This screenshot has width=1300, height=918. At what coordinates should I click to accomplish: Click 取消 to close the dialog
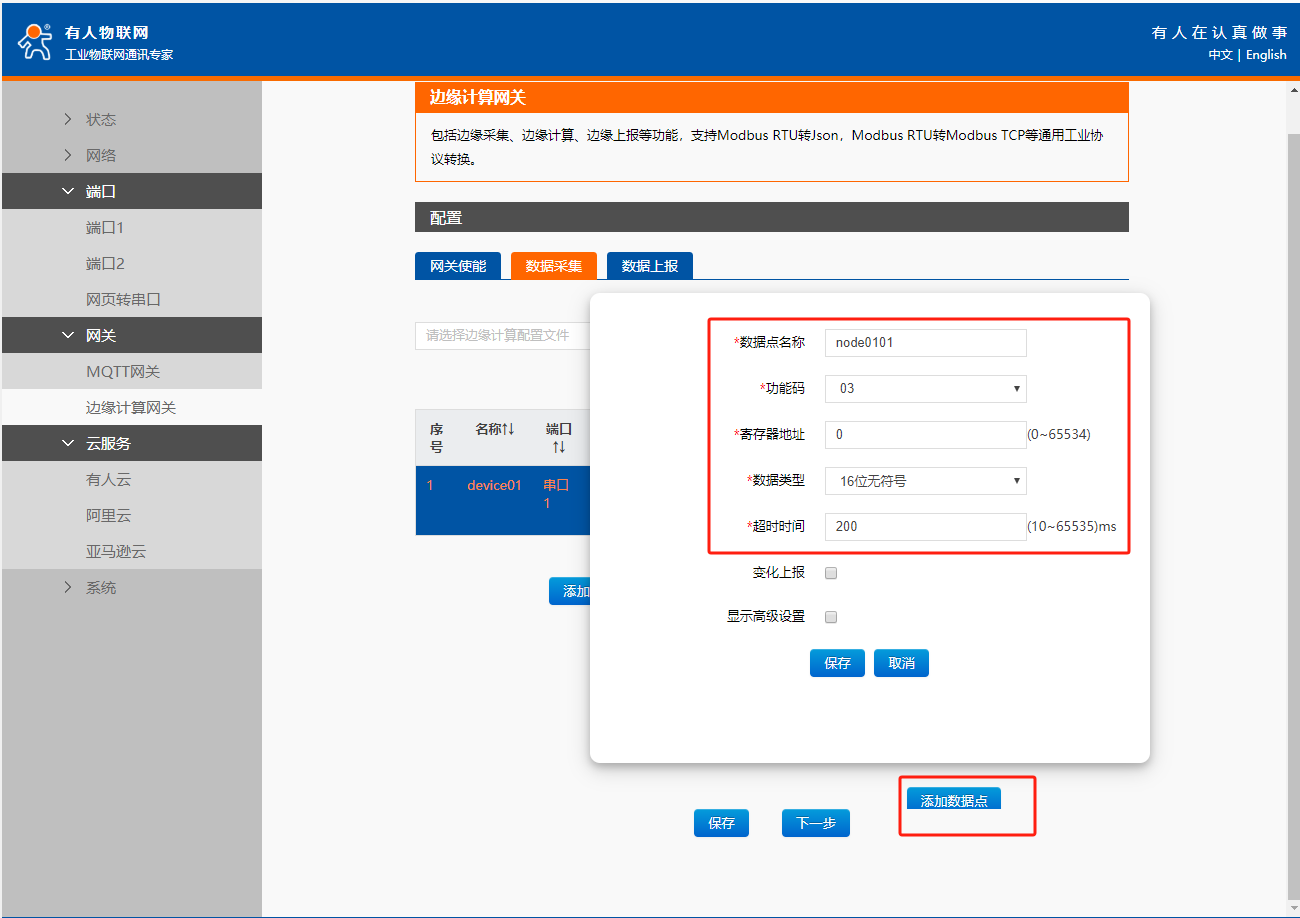coord(901,663)
